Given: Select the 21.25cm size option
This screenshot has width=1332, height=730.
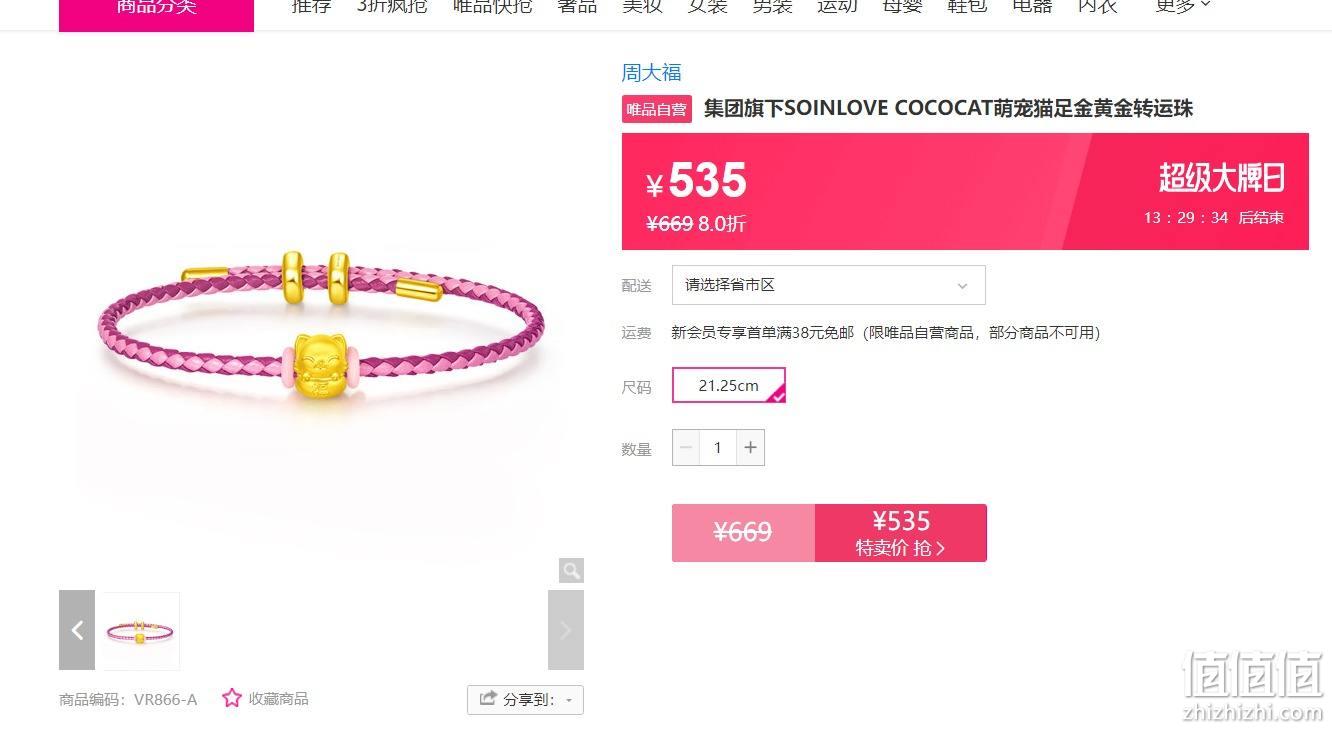Looking at the screenshot, I should (729, 385).
